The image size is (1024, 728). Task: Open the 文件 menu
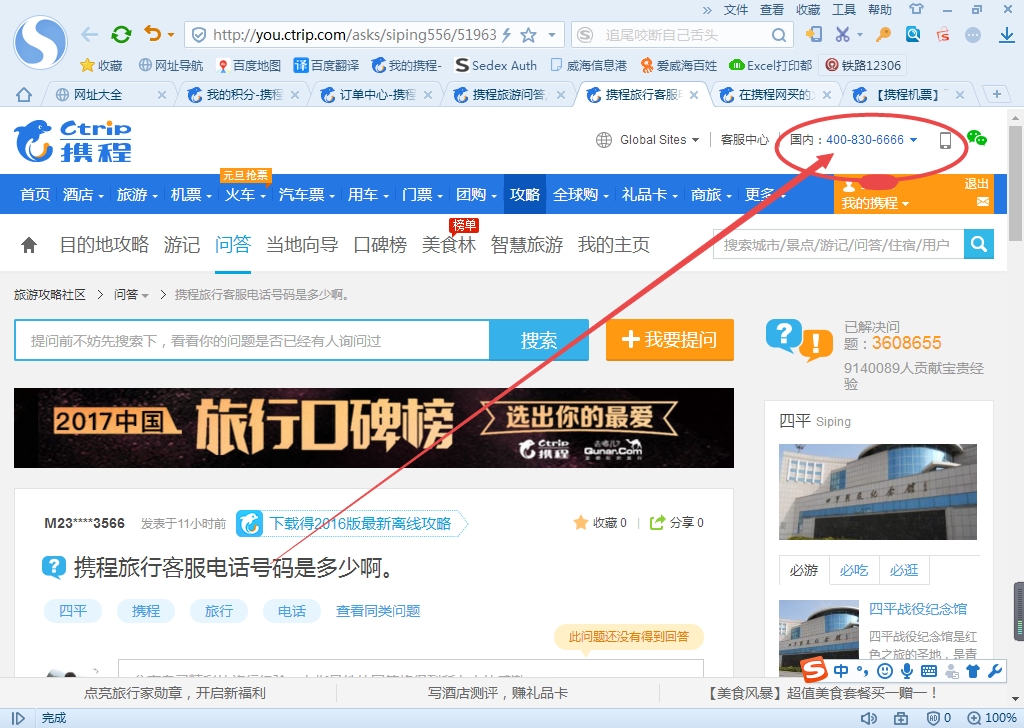pyautogui.click(x=735, y=10)
